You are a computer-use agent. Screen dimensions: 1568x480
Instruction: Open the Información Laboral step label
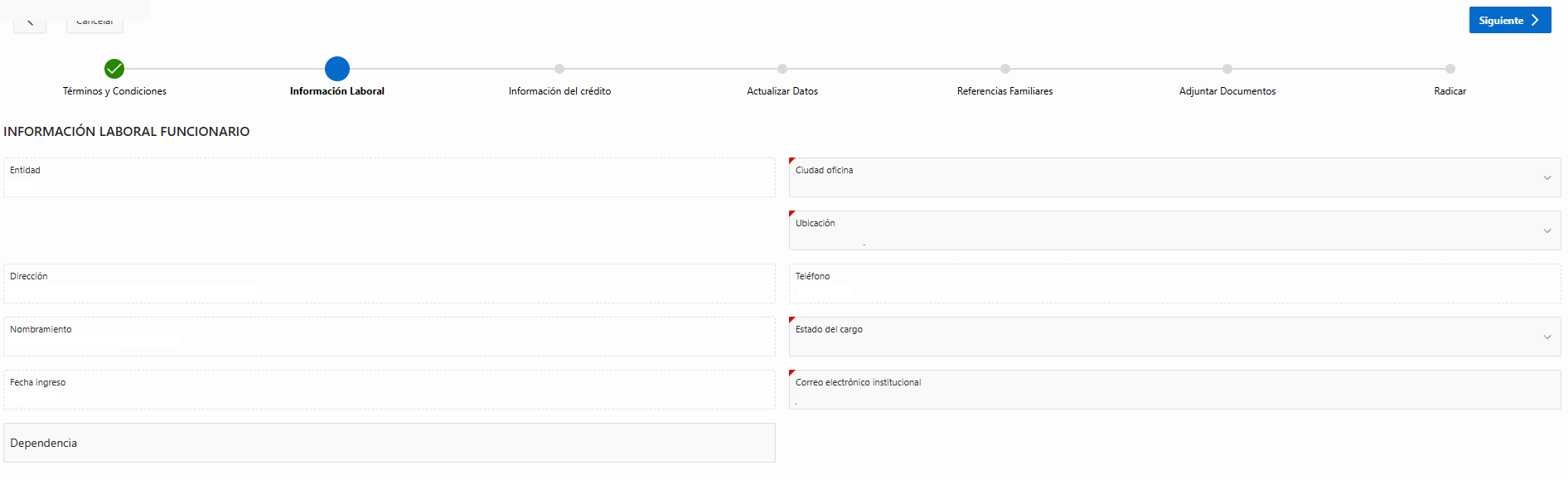click(x=337, y=91)
